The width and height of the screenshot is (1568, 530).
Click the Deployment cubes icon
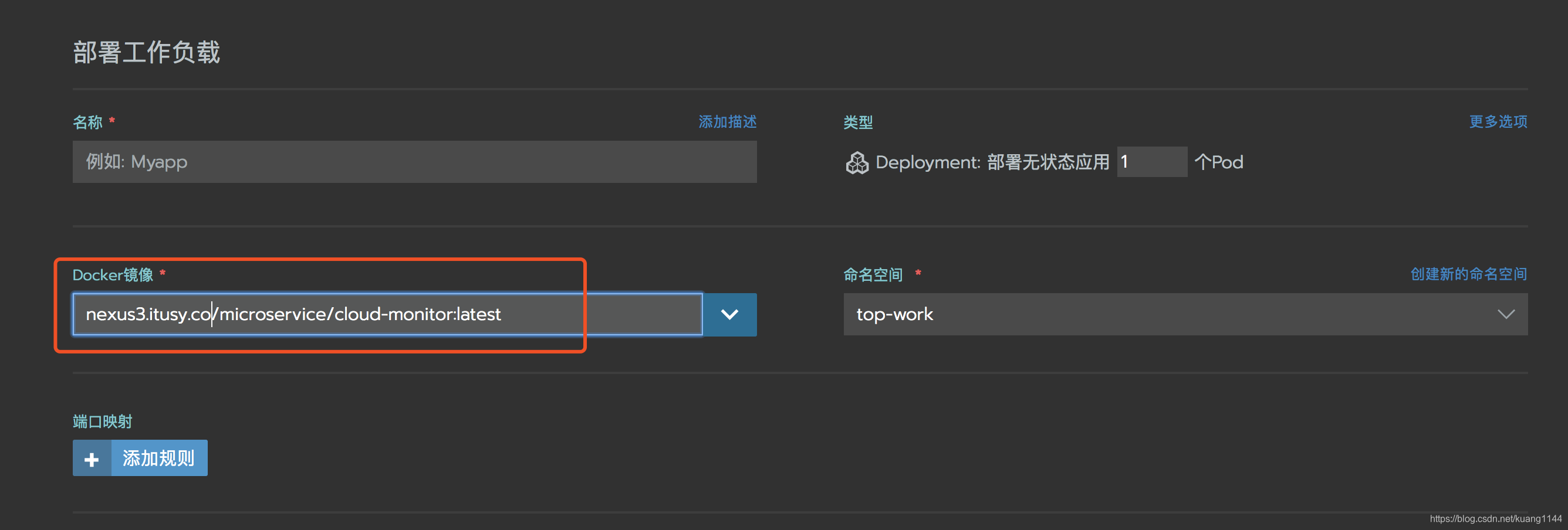(857, 163)
